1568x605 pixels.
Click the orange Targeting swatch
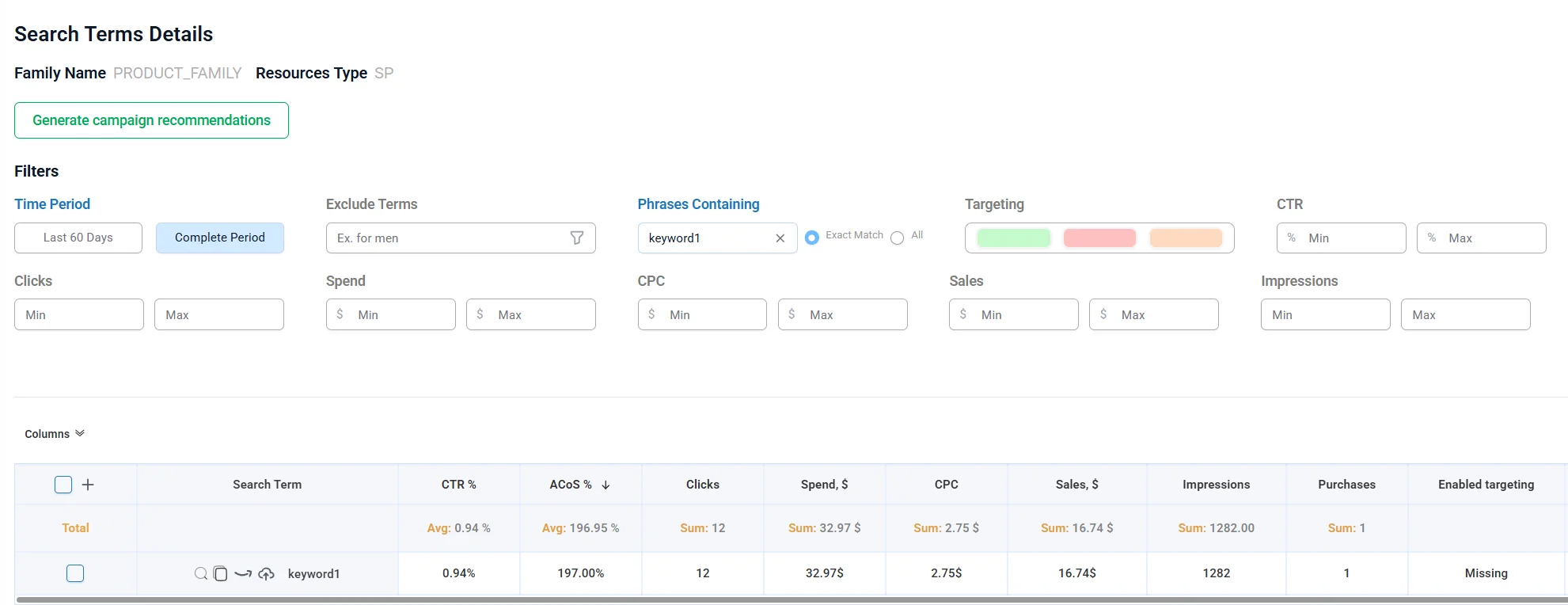[1186, 238]
